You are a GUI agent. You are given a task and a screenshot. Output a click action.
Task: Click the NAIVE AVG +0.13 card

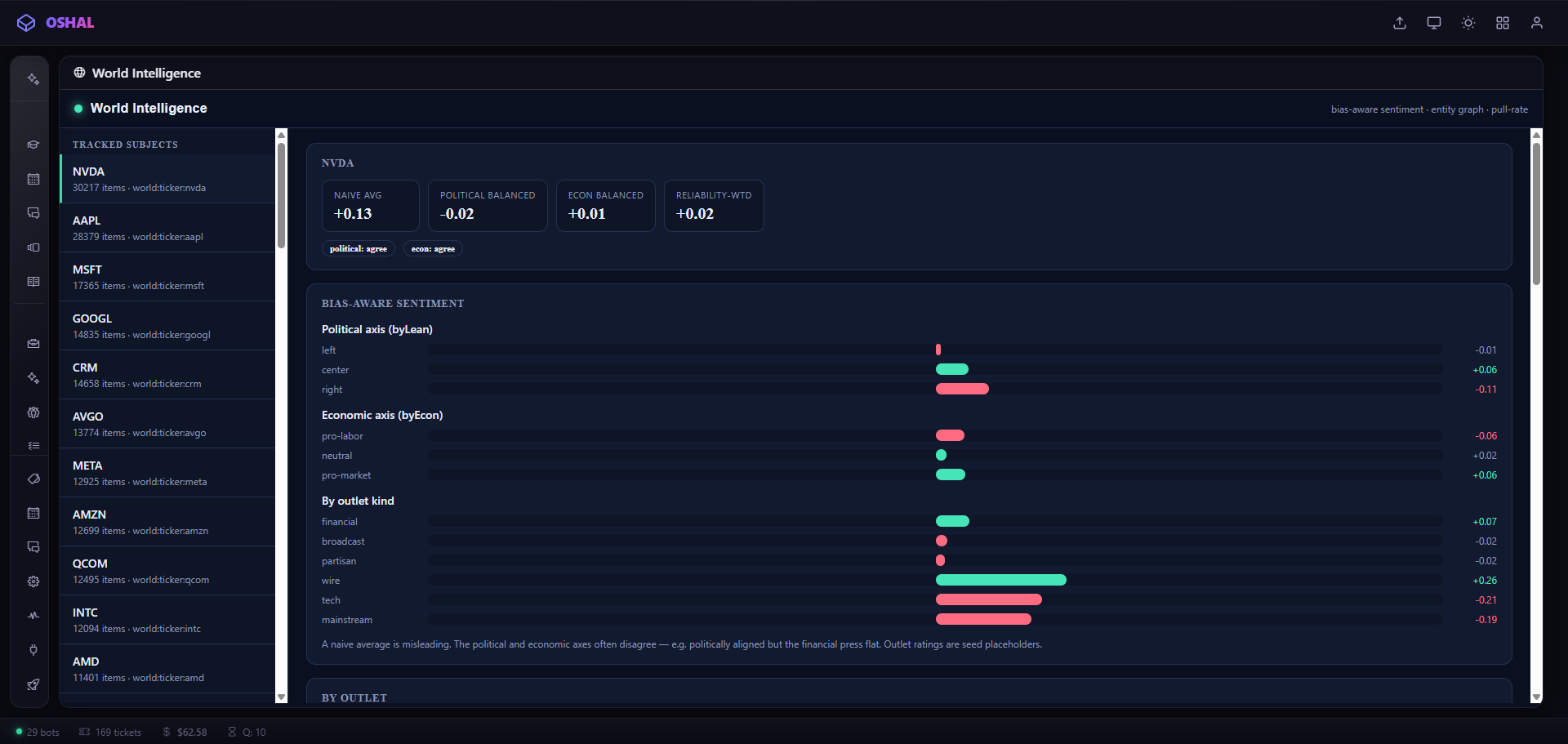[x=371, y=206]
